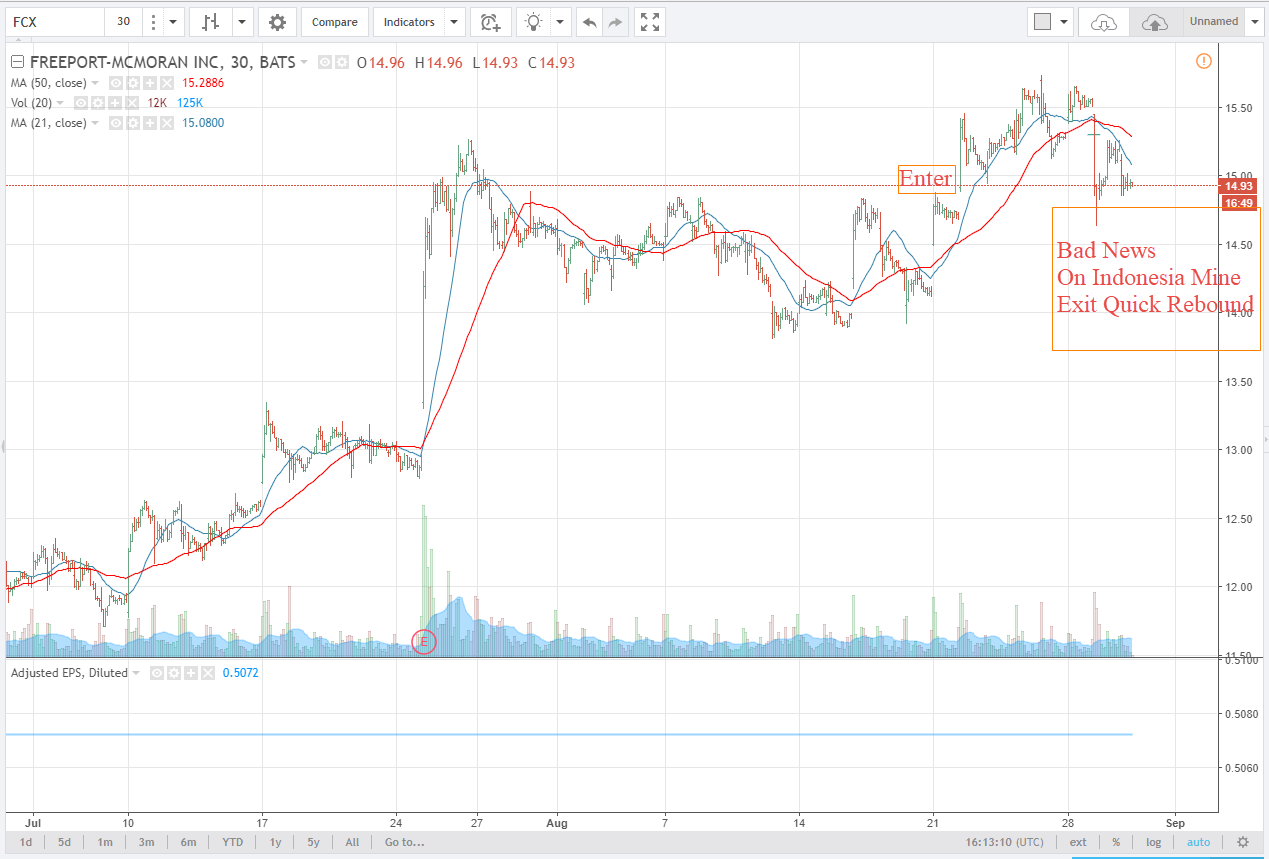Remove the Vol (20) indicator
The image size is (1269, 859).
[x=130, y=103]
